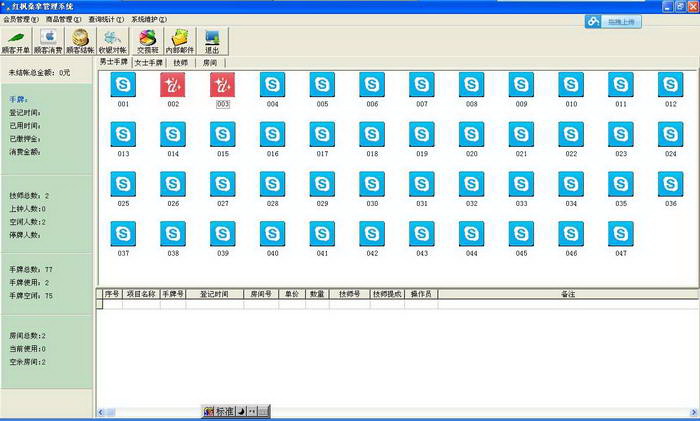Viewport: 700px width, 421px height.
Task: Click the 手牌空闲: 75 text
Action: pos(31,296)
